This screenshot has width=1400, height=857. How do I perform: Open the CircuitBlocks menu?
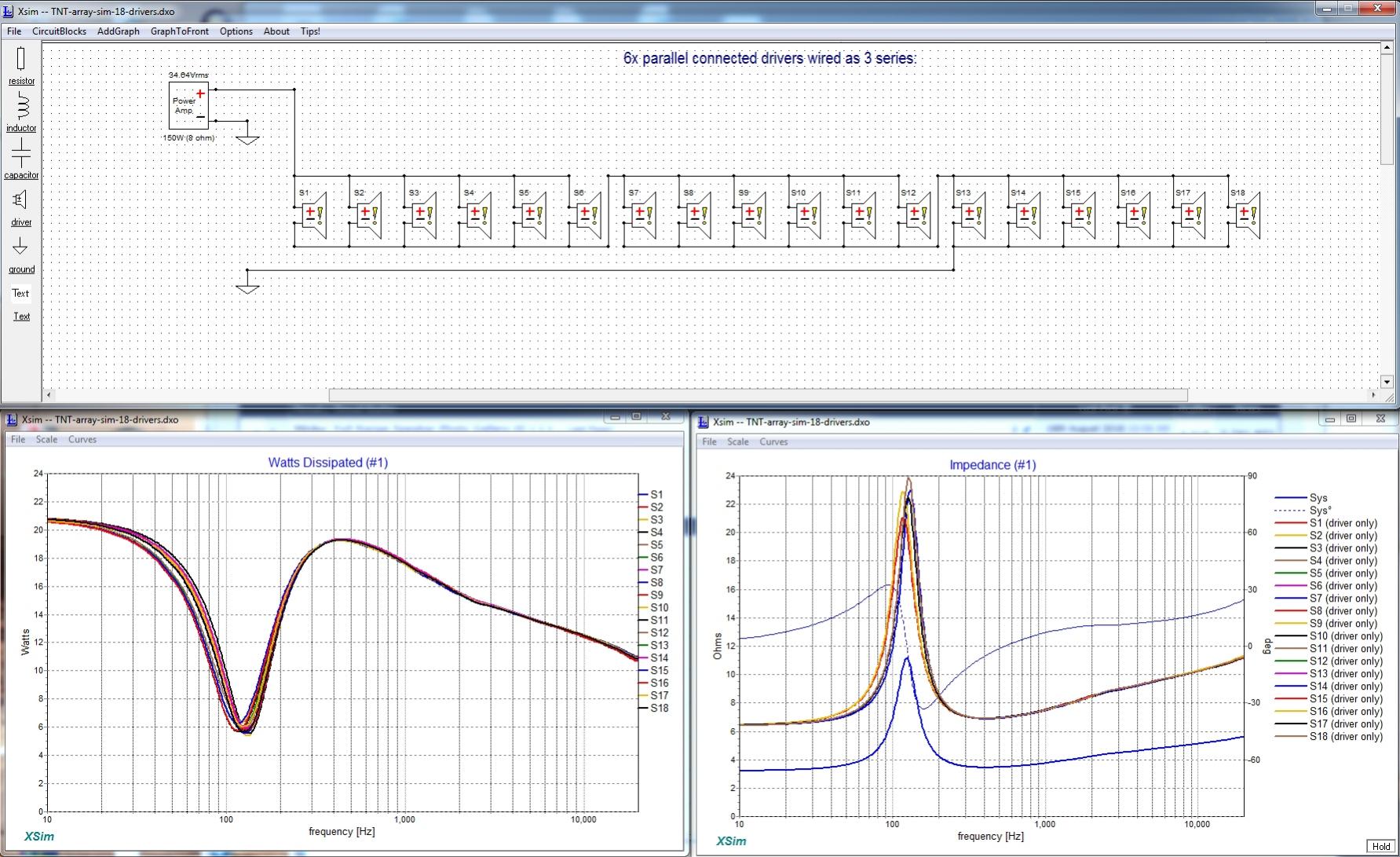pyautogui.click(x=59, y=31)
